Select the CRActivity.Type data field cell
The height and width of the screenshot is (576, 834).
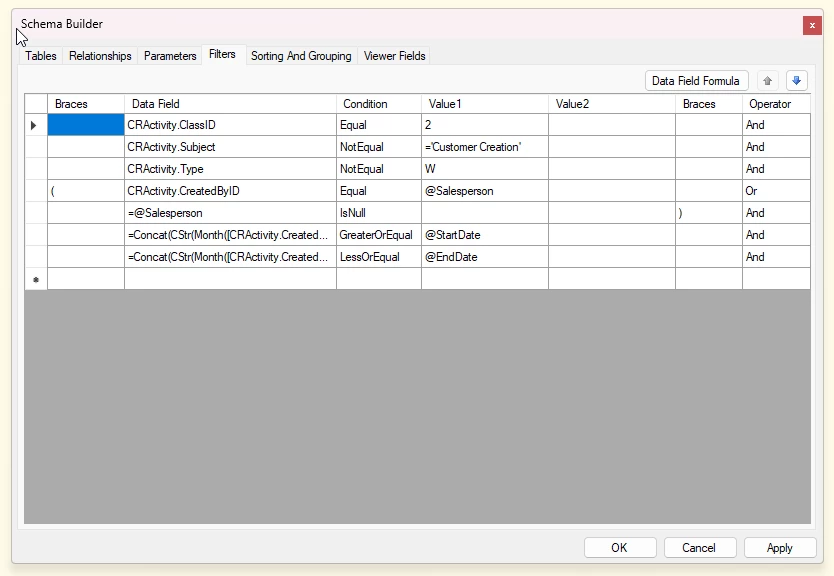pyautogui.click(x=230, y=169)
